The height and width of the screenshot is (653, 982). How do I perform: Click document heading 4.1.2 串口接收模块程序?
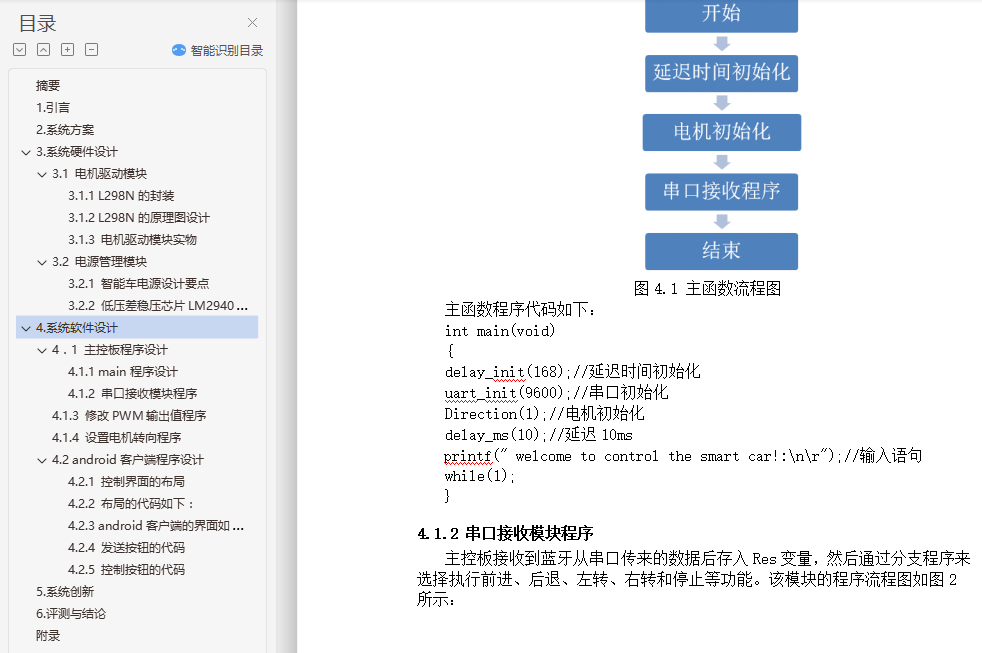click(x=505, y=533)
